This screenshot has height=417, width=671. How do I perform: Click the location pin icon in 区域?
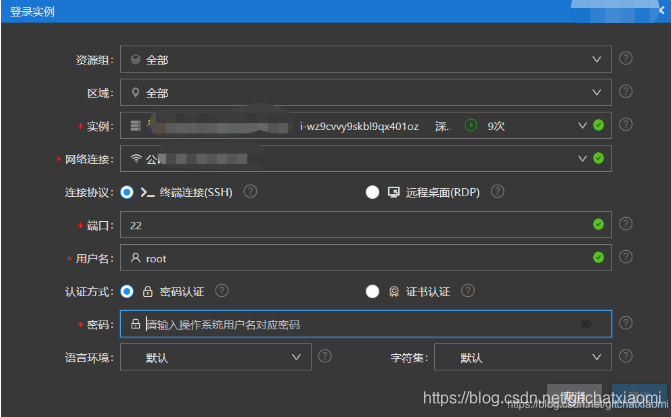pos(136,92)
